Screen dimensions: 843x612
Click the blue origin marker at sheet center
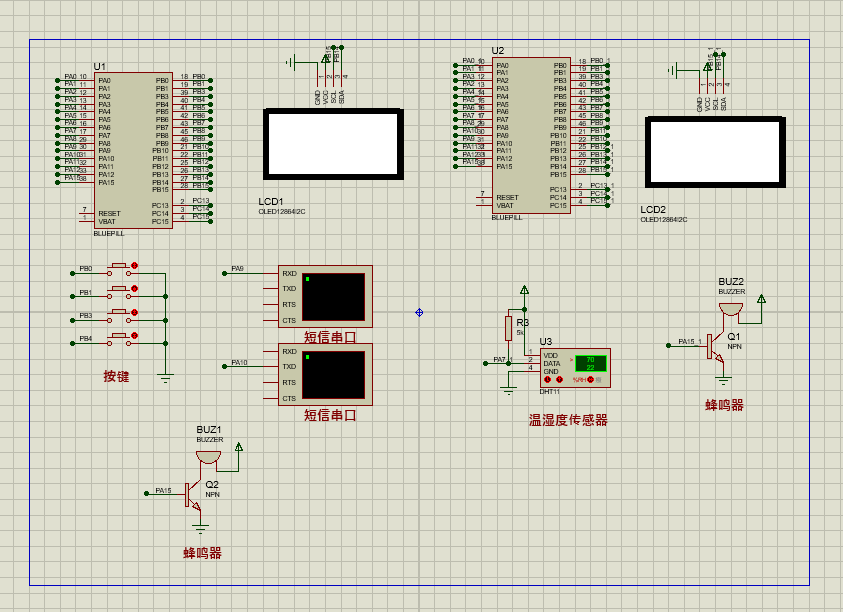[x=419, y=312]
